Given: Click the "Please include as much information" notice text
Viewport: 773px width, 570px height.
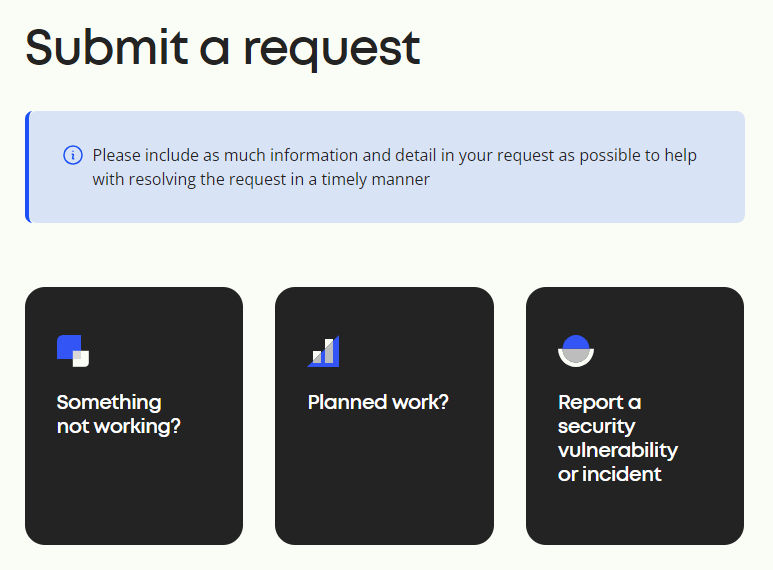Looking at the screenshot, I should pos(394,167).
